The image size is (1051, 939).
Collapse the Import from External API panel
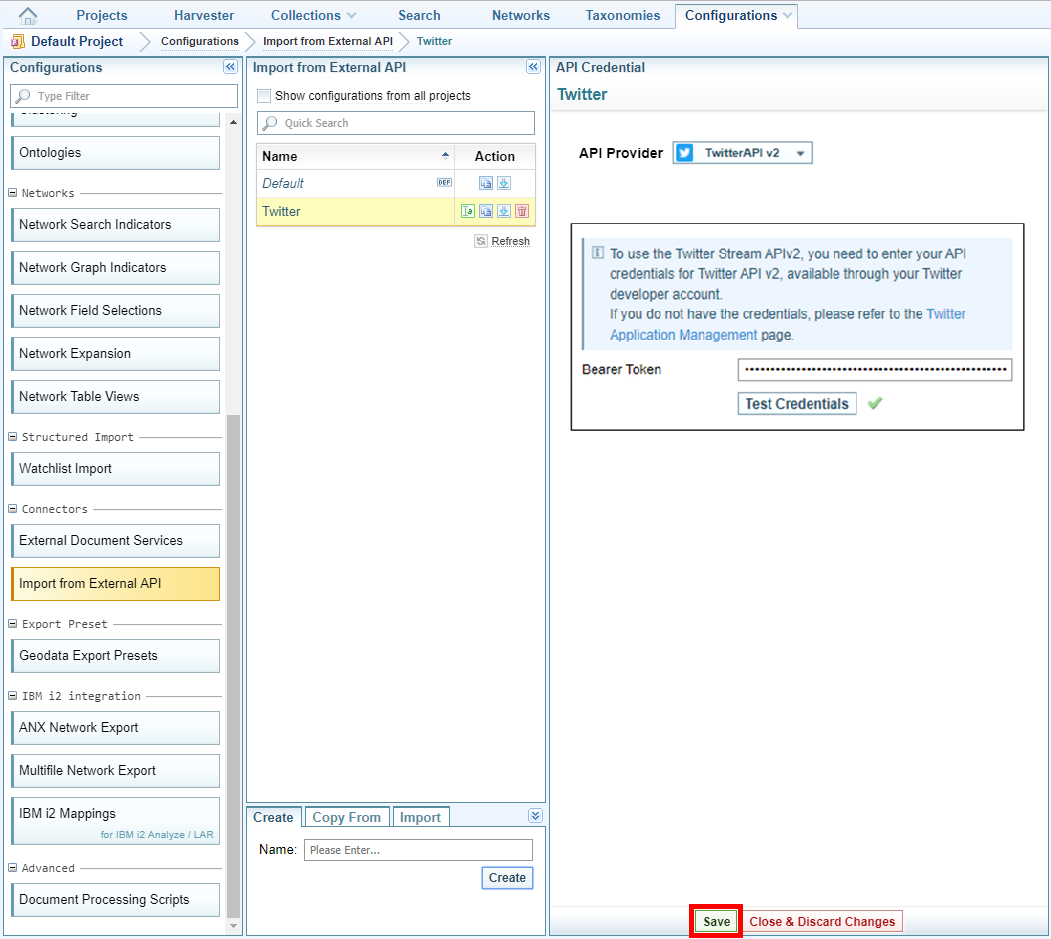tap(533, 67)
